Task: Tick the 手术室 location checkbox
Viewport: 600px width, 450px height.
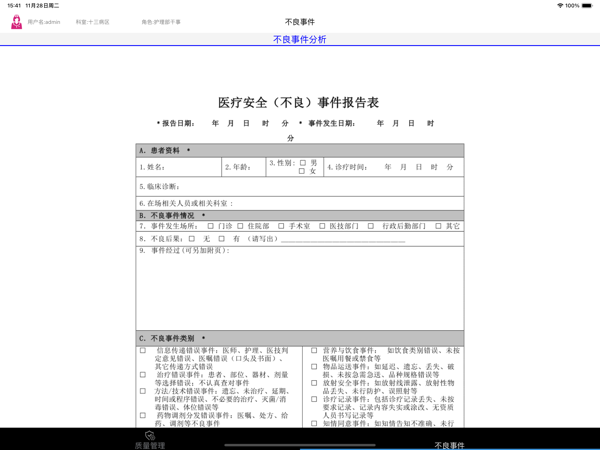Action: [281, 226]
